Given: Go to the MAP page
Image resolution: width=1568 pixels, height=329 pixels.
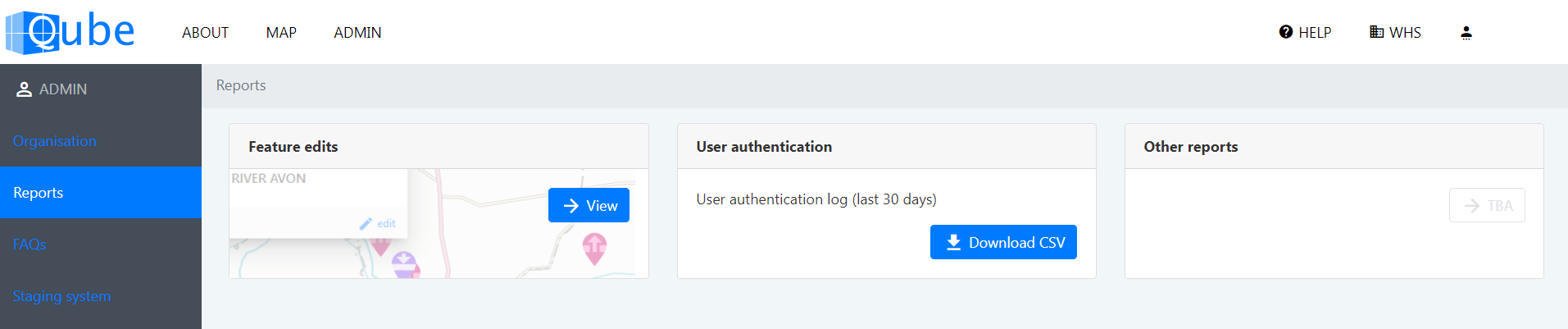Looking at the screenshot, I should pyautogui.click(x=281, y=33).
